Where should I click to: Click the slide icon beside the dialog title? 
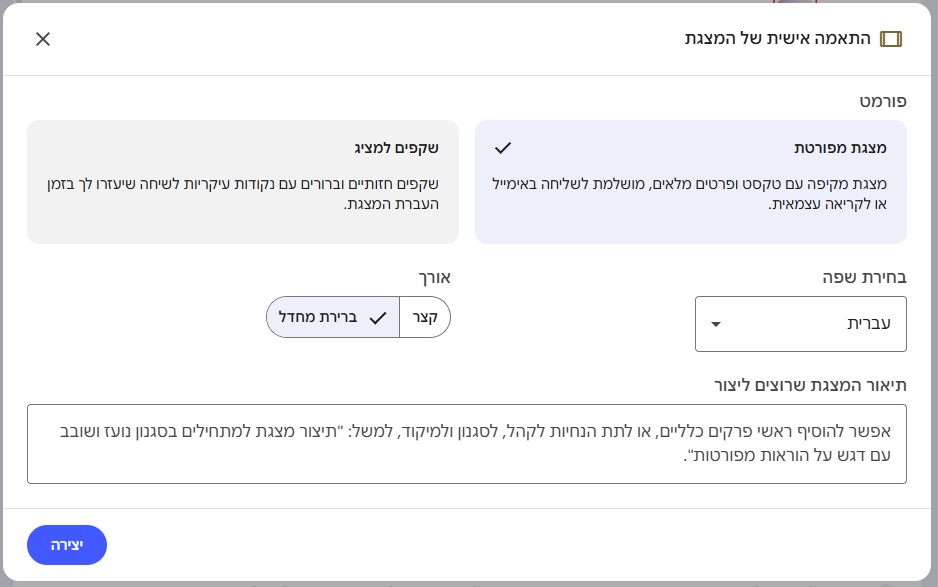coord(890,39)
